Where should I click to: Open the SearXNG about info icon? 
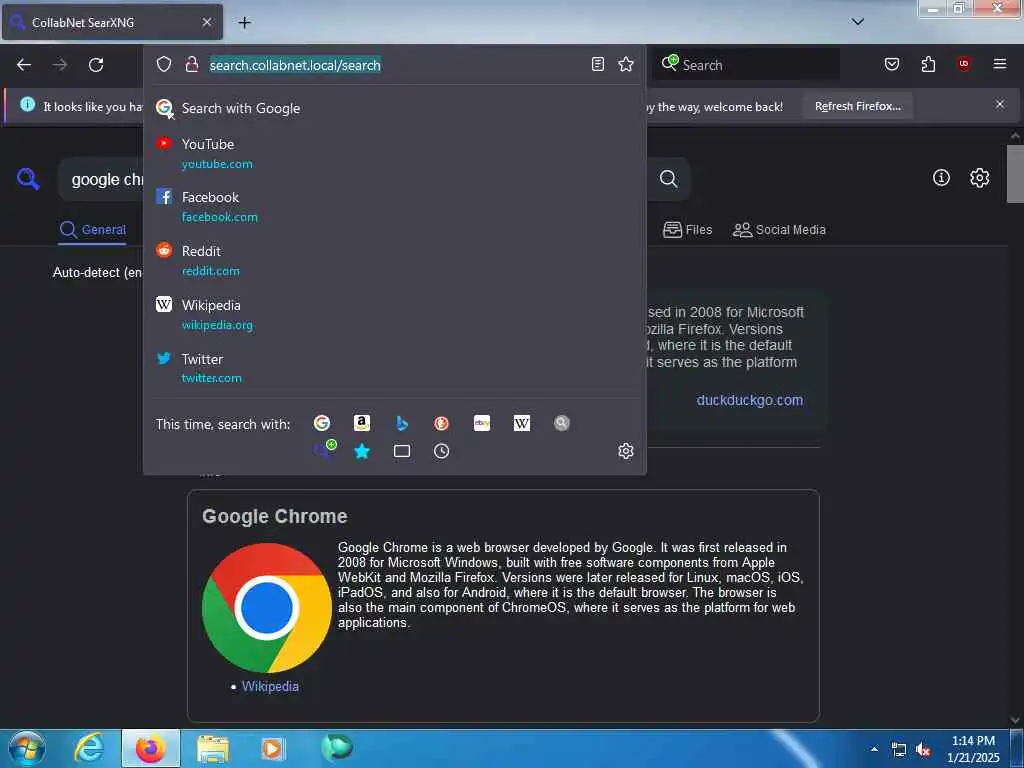tap(941, 177)
